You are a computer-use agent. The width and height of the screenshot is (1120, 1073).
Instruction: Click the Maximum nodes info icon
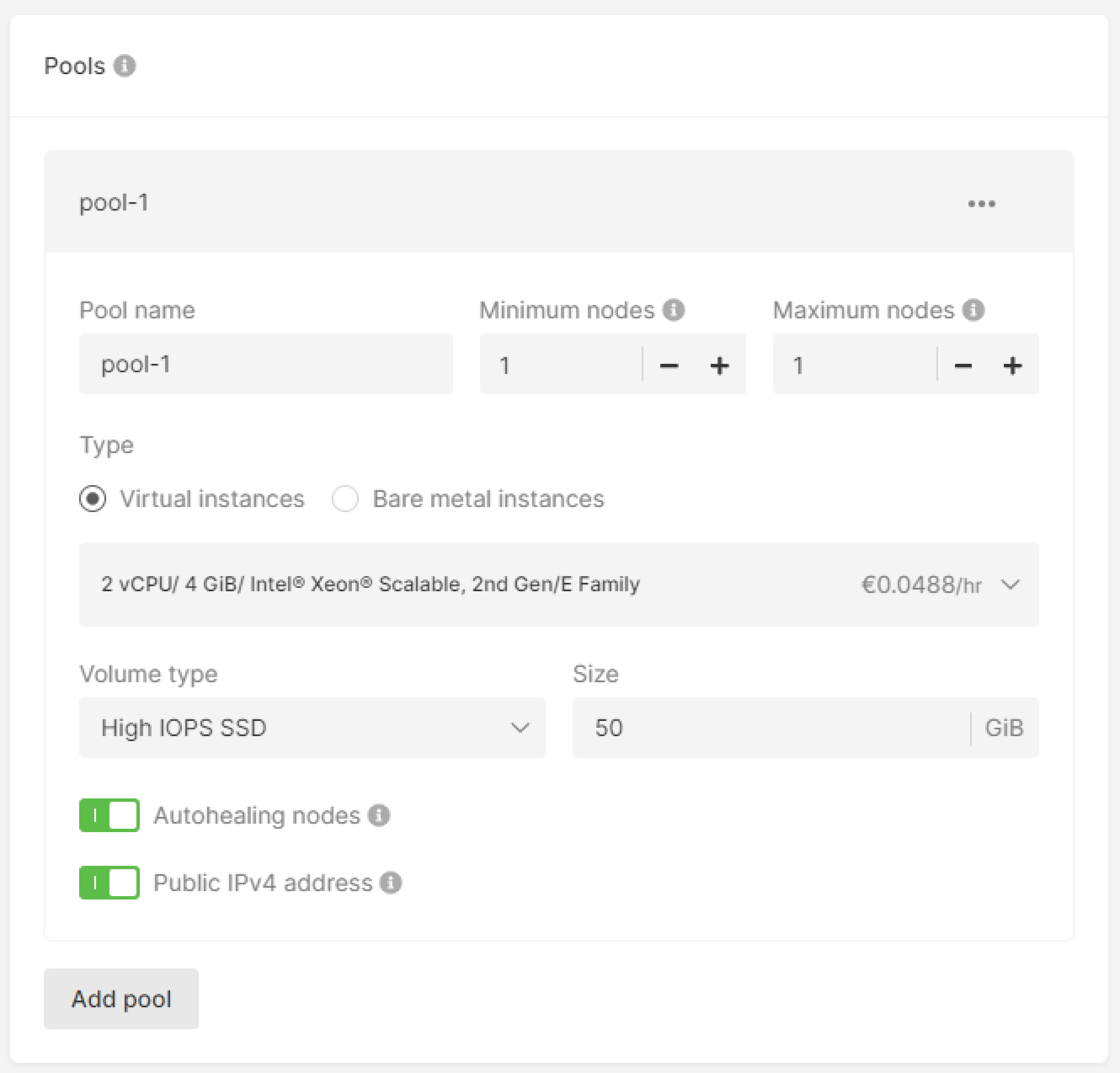pos(973,310)
